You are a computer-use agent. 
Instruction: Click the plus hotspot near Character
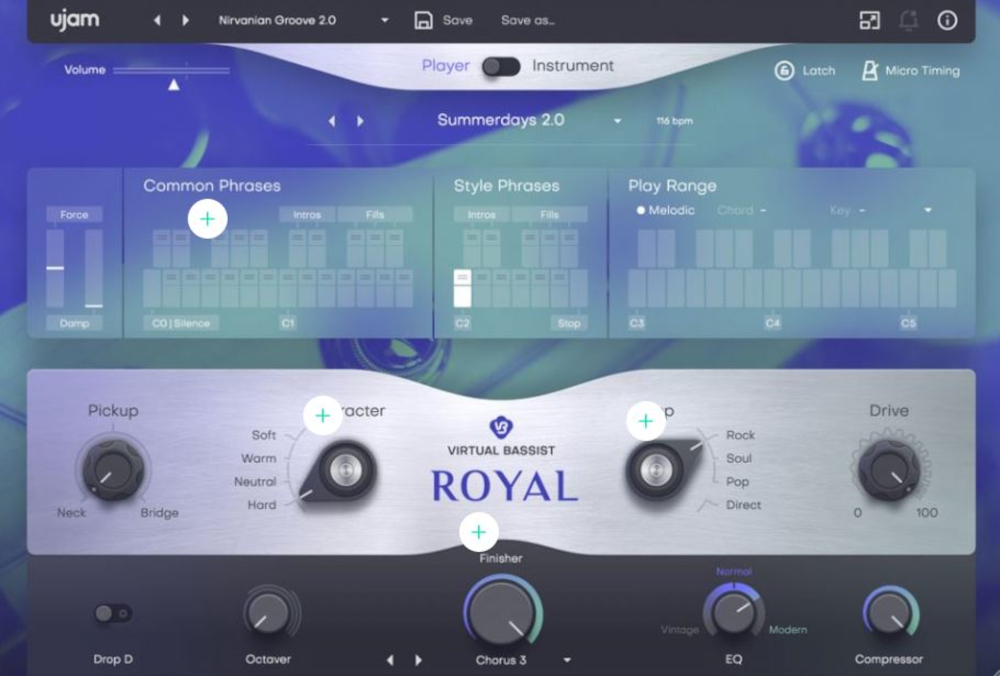pyautogui.click(x=323, y=416)
